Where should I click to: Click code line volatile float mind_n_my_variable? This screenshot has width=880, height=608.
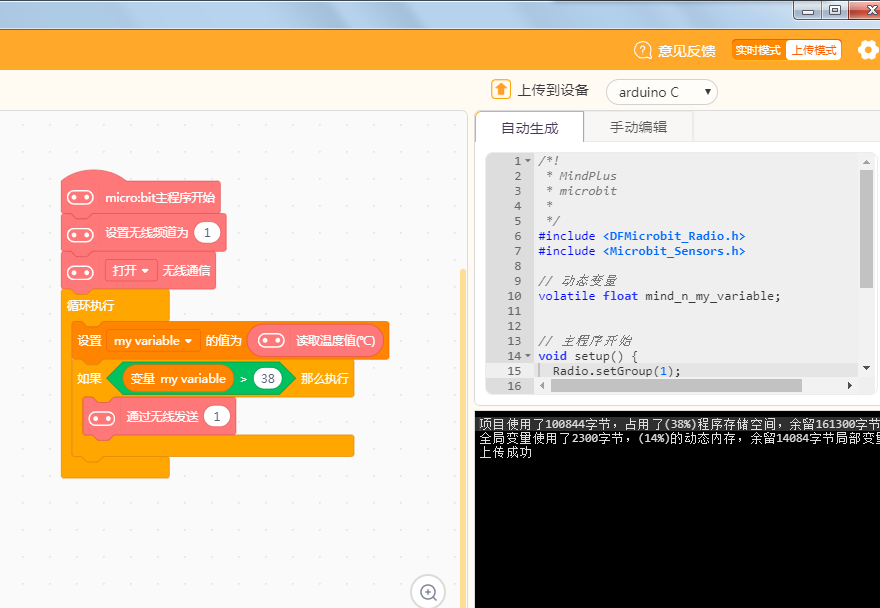[659, 296]
